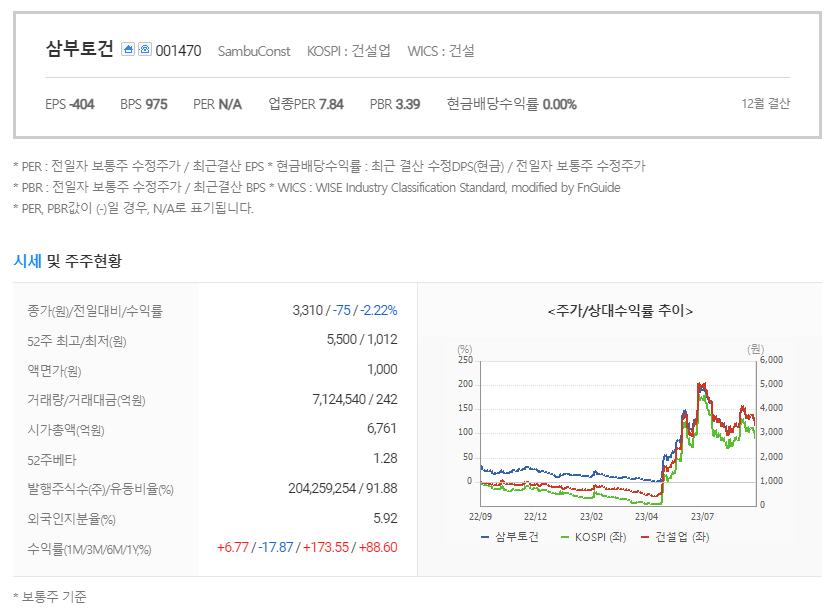Select returns +6.77 / -17.87 / +173.55 / +88.60
This screenshot has height=611, width=829.
pos(307,548)
